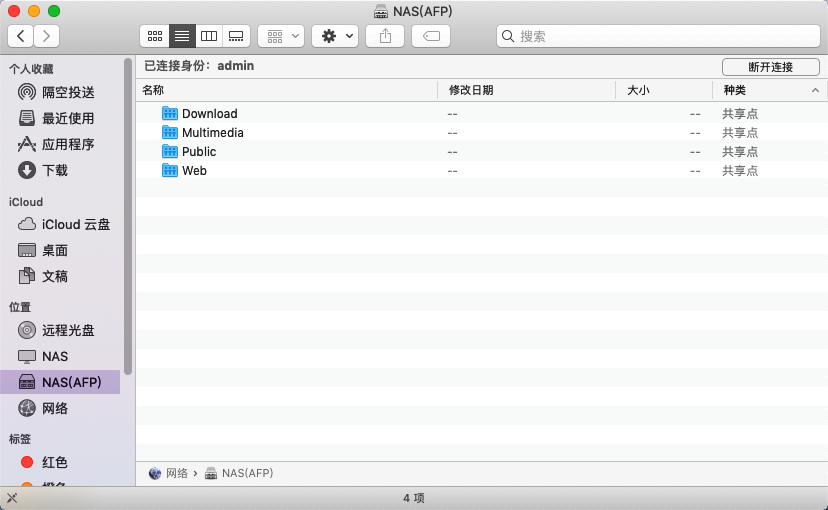The image size is (828, 510).
Task: Click the Share toolbar button
Action: pos(385,36)
